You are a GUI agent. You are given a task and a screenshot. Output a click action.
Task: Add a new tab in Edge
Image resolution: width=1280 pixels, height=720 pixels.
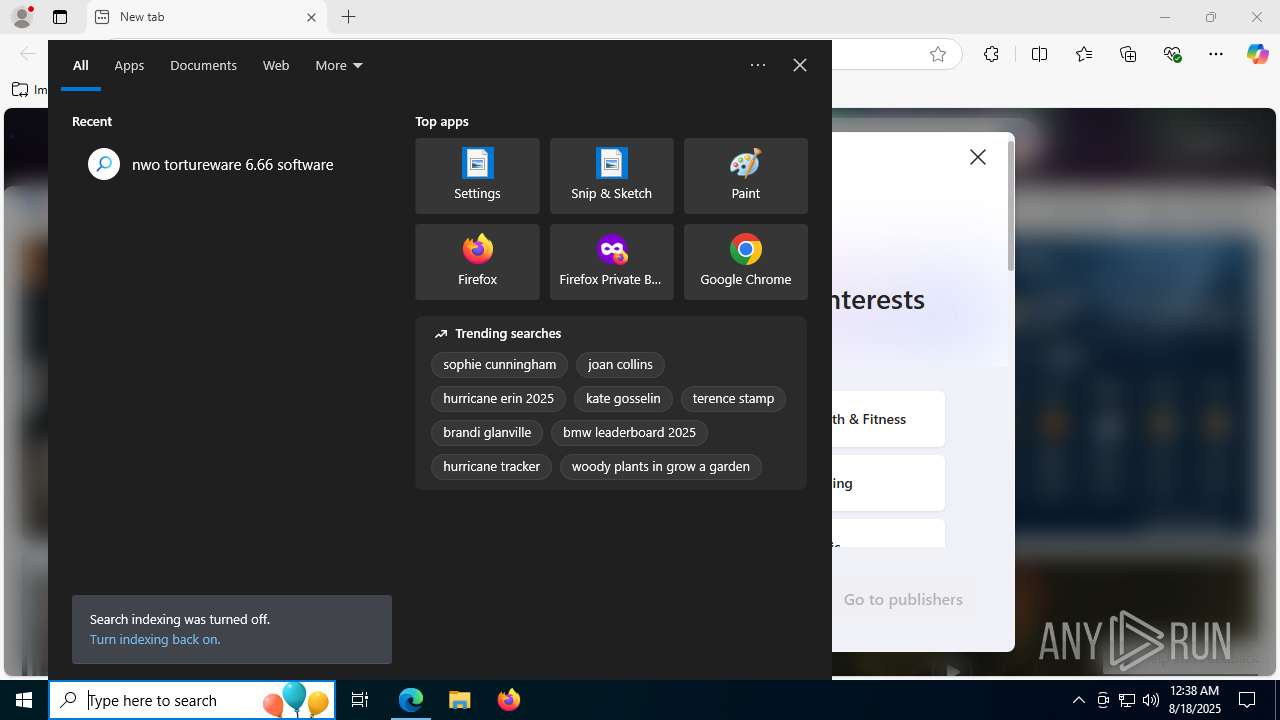coord(348,17)
